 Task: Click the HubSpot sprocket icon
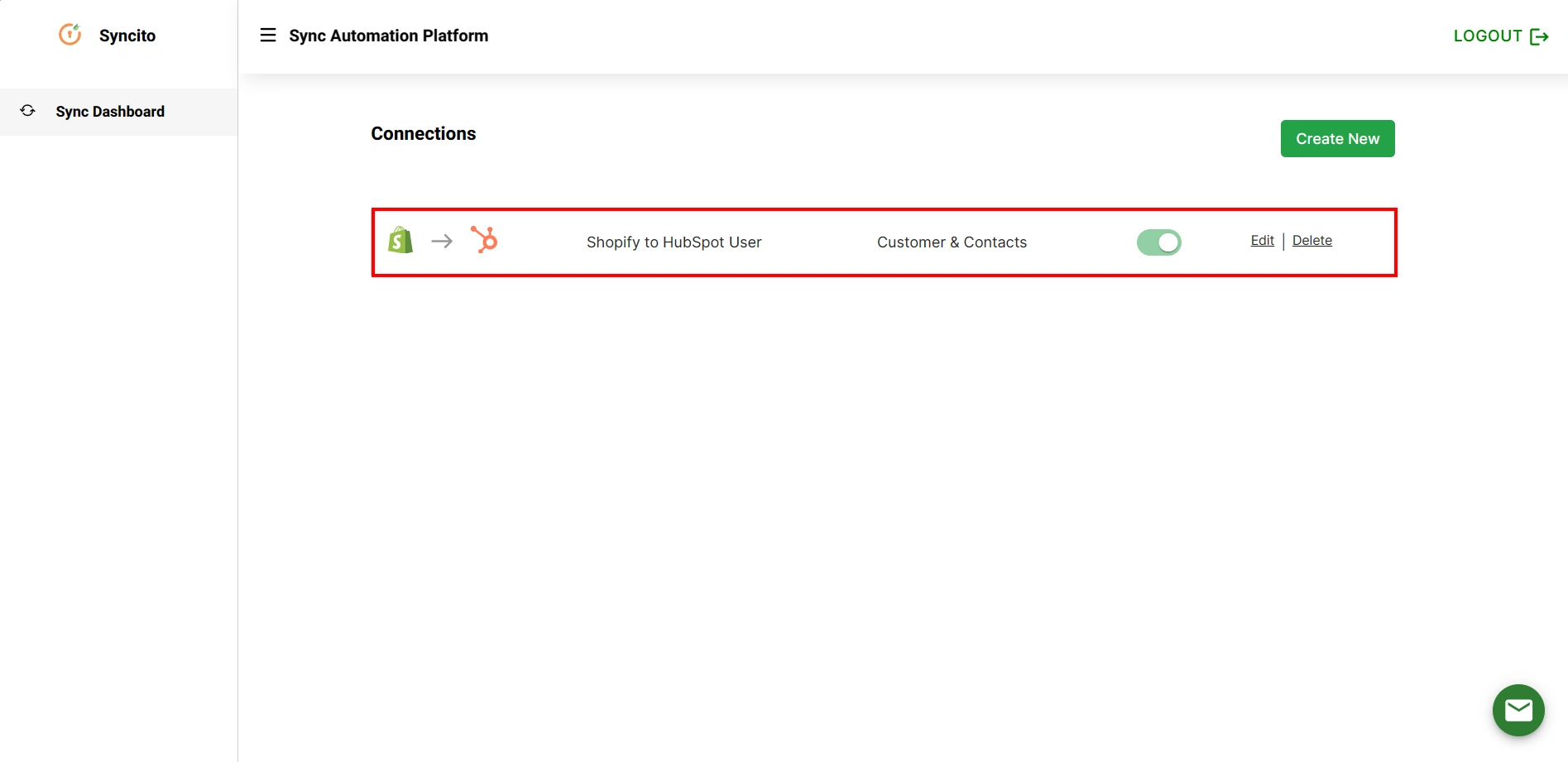click(484, 241)
